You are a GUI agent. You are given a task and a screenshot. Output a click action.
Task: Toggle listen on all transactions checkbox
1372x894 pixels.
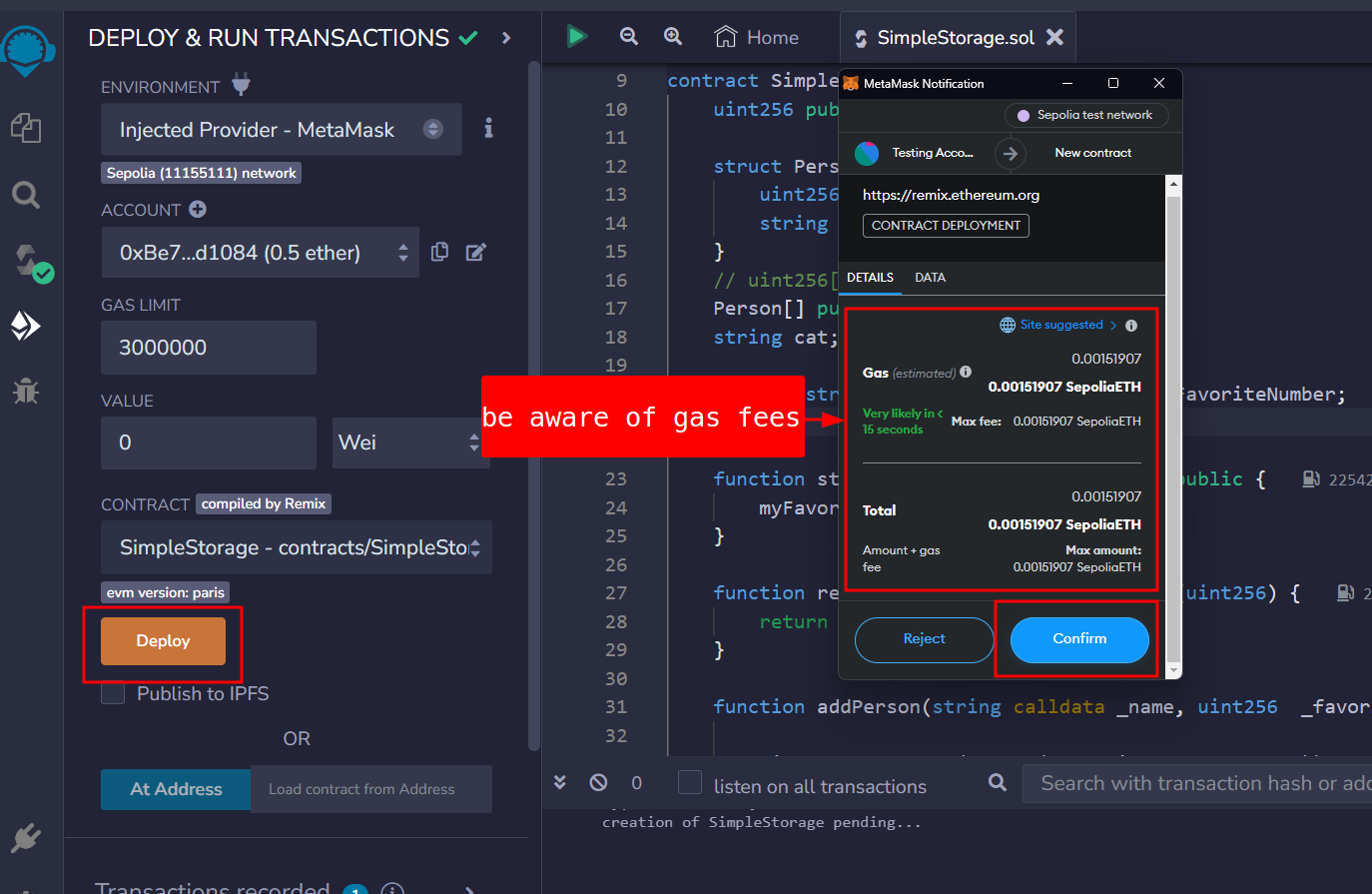pos(690,782)
